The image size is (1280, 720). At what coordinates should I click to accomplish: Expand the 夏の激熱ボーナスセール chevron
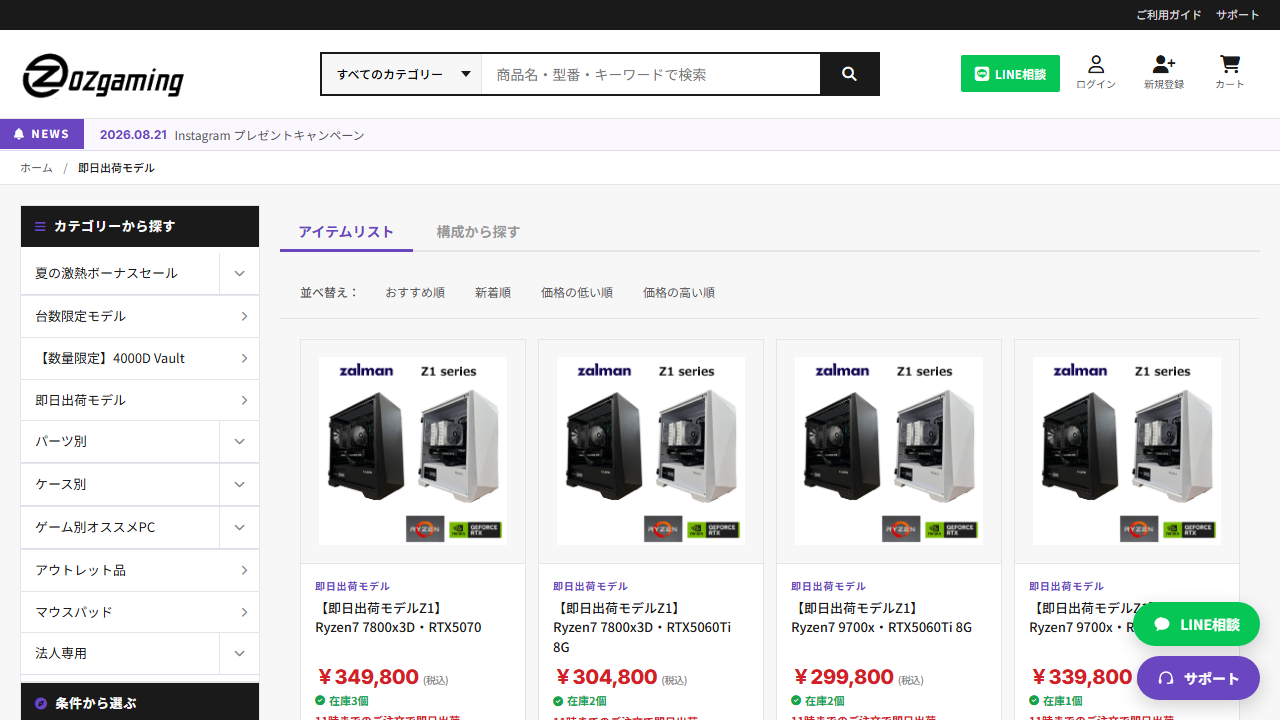pos(239,273)
